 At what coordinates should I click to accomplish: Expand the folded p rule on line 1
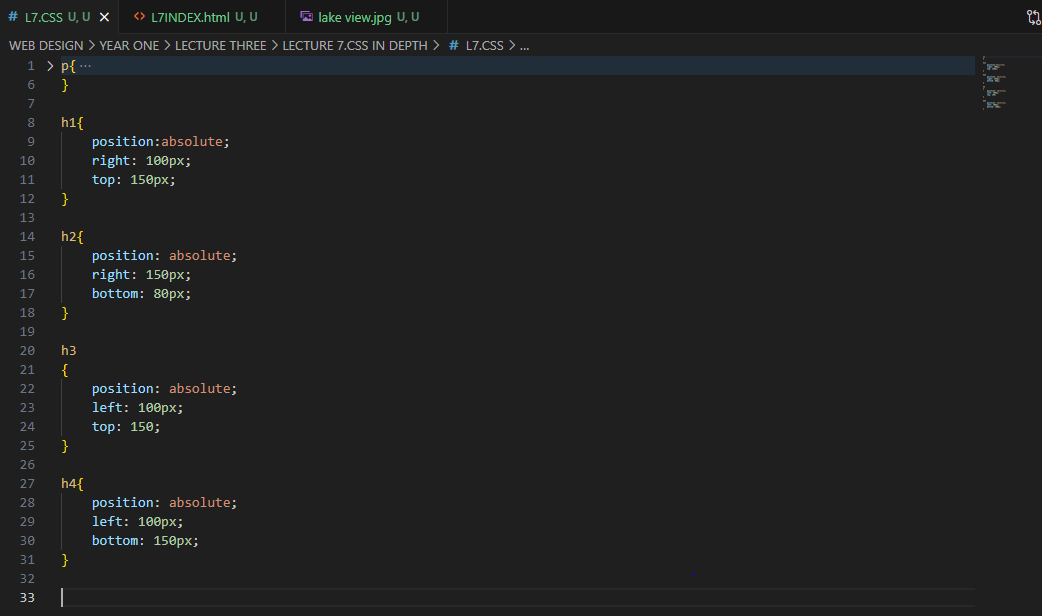[50, 66]
